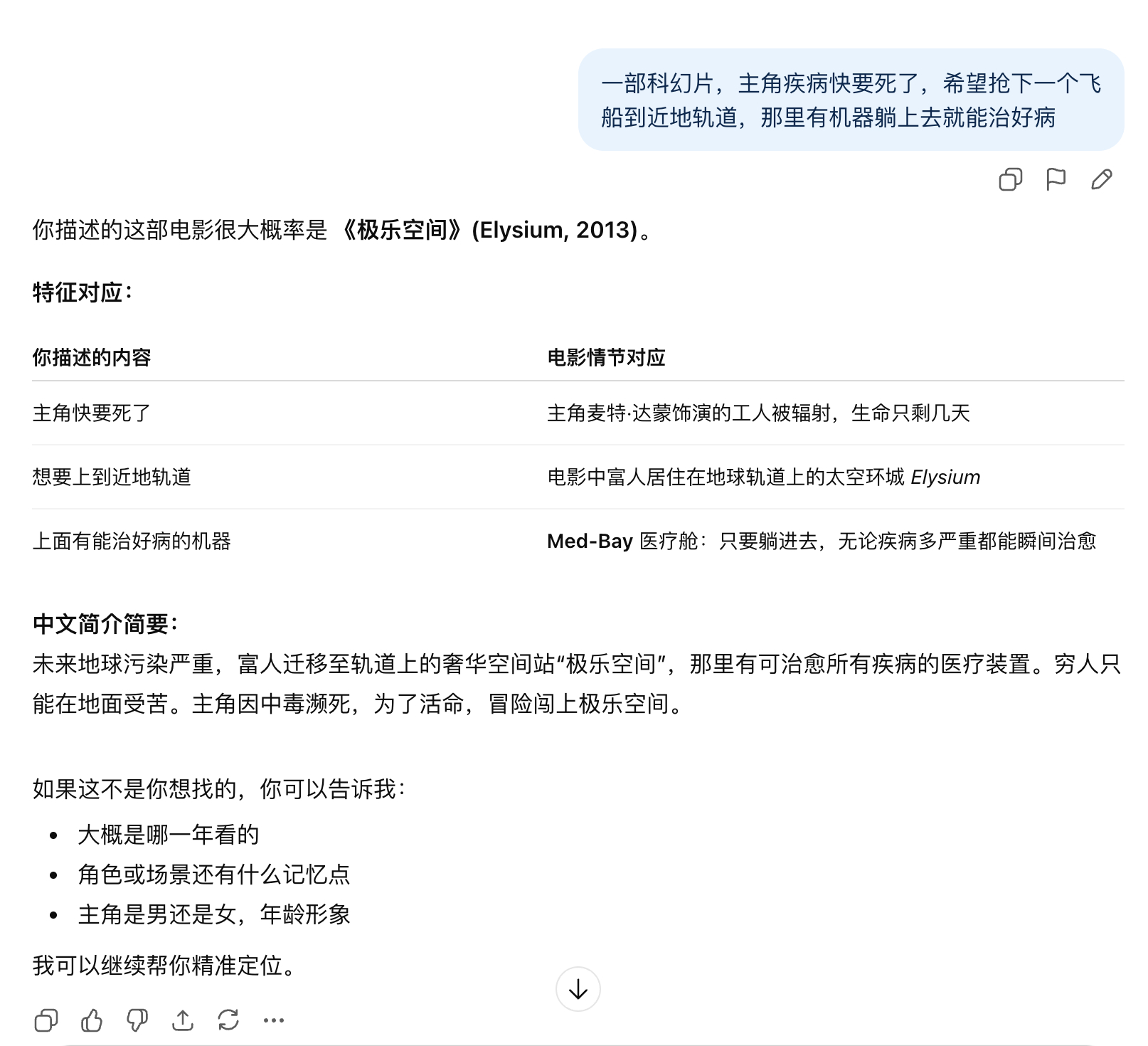The image size is (1148, 1046).
Task: Open more options with the three-dots icon
Action: click(x=274, y=1020)
